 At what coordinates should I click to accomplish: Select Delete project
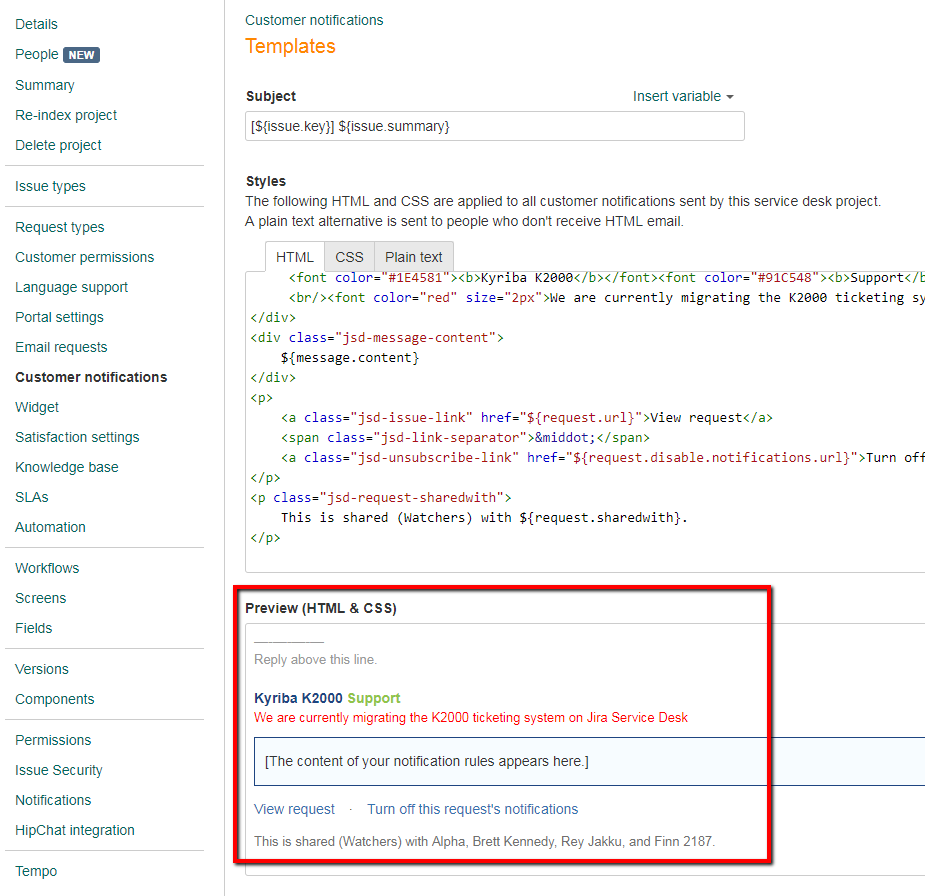pyautogui.click(x=58, y=145)
